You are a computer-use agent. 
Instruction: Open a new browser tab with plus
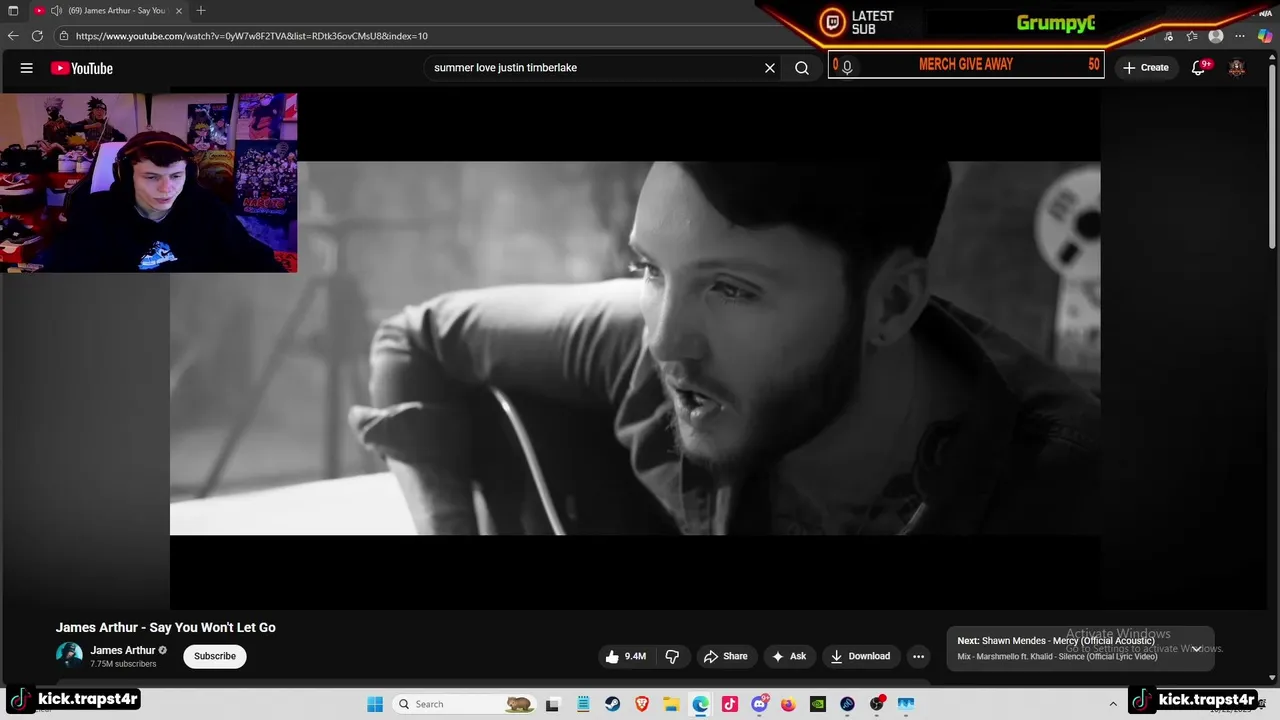point(201,10)
